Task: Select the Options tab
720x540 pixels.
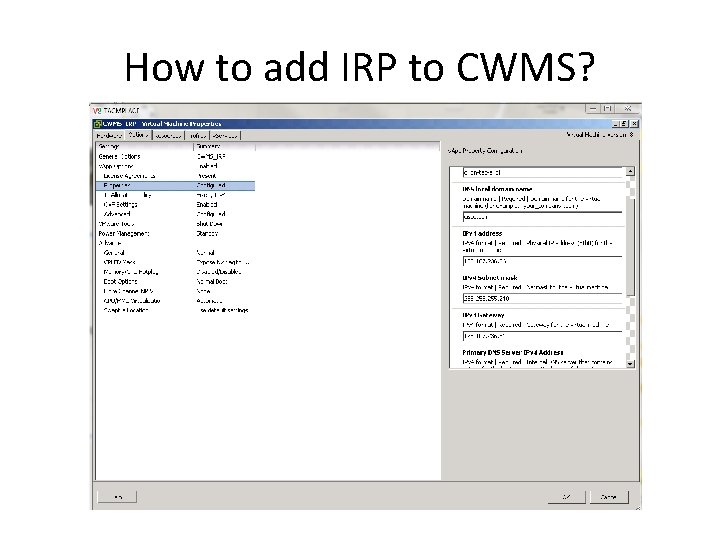Action: pyautogui.click(x=138, y=135)
